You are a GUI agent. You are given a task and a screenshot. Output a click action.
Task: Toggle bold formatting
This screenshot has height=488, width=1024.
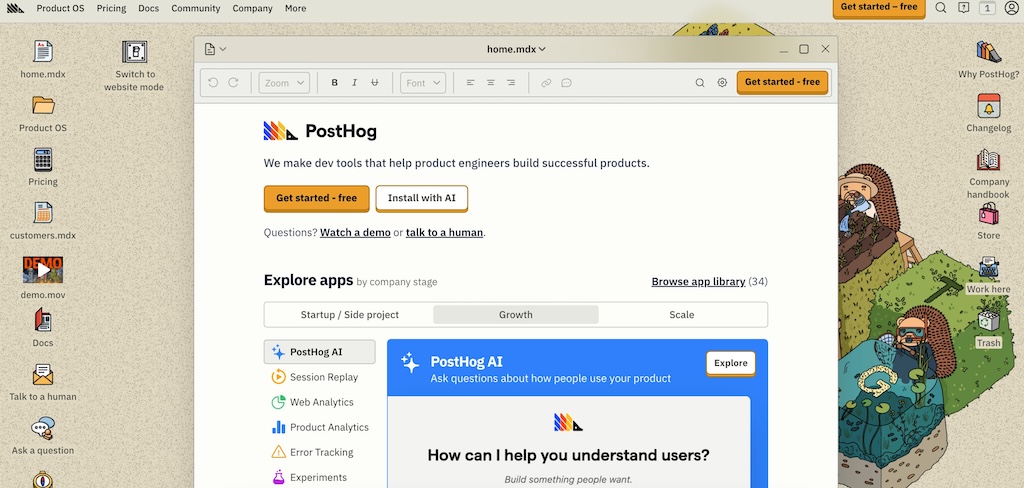(x=334, y=83)
